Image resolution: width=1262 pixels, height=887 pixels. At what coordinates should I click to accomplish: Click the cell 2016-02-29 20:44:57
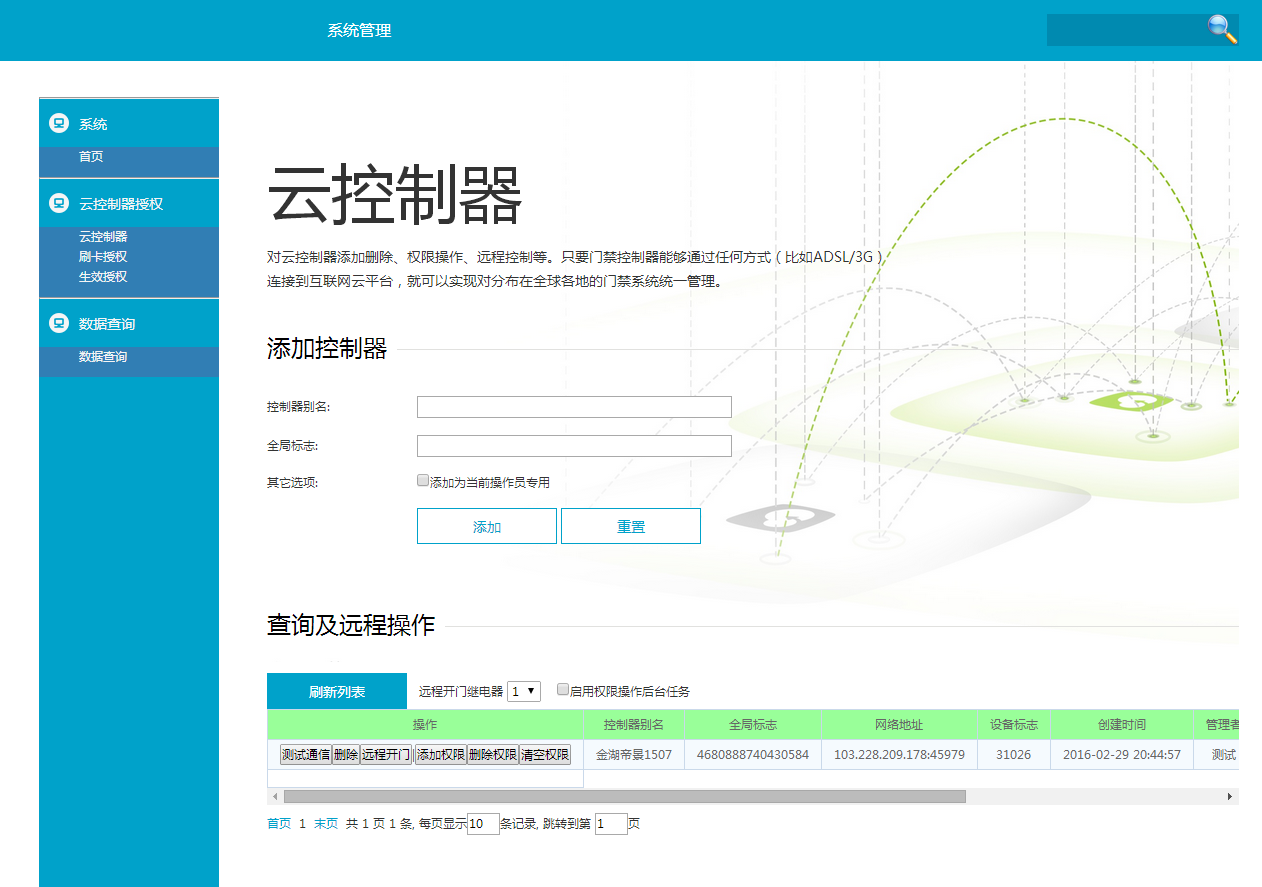[x=1122, y=755]
